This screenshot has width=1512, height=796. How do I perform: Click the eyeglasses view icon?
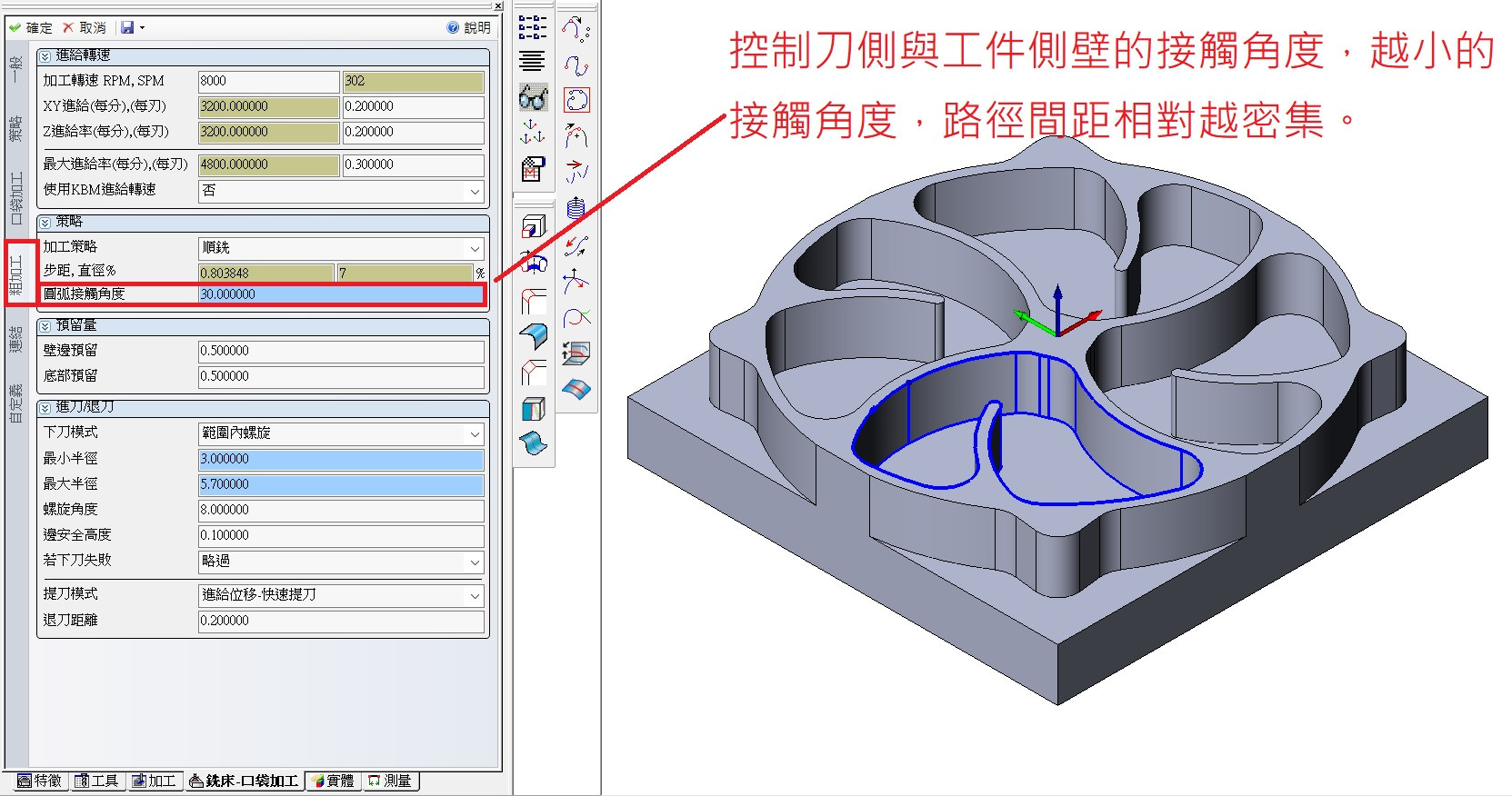tap(533, 98)
